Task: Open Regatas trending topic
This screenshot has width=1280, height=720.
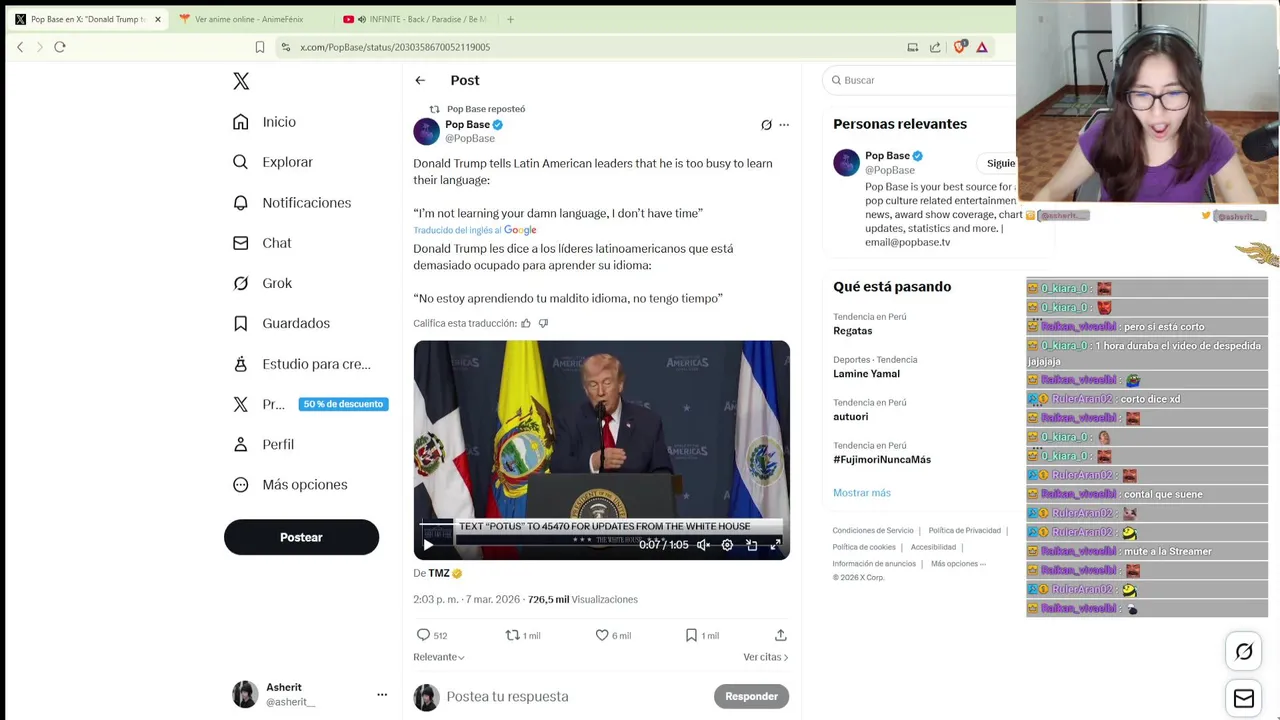Action: [x=853, y=331]
